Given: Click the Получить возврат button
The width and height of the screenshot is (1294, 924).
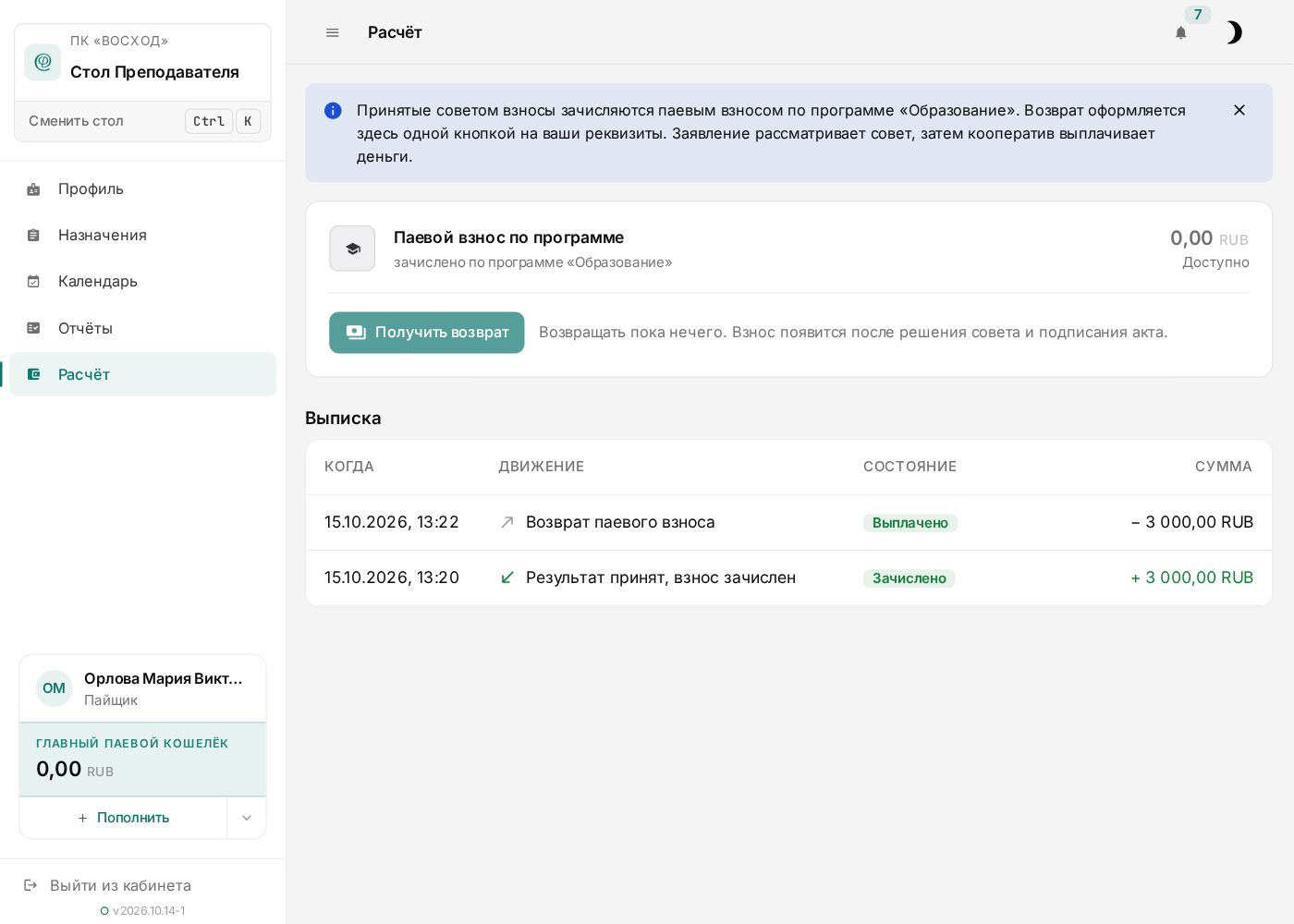Looking at the screenshot, I should (x=427, y=333).
